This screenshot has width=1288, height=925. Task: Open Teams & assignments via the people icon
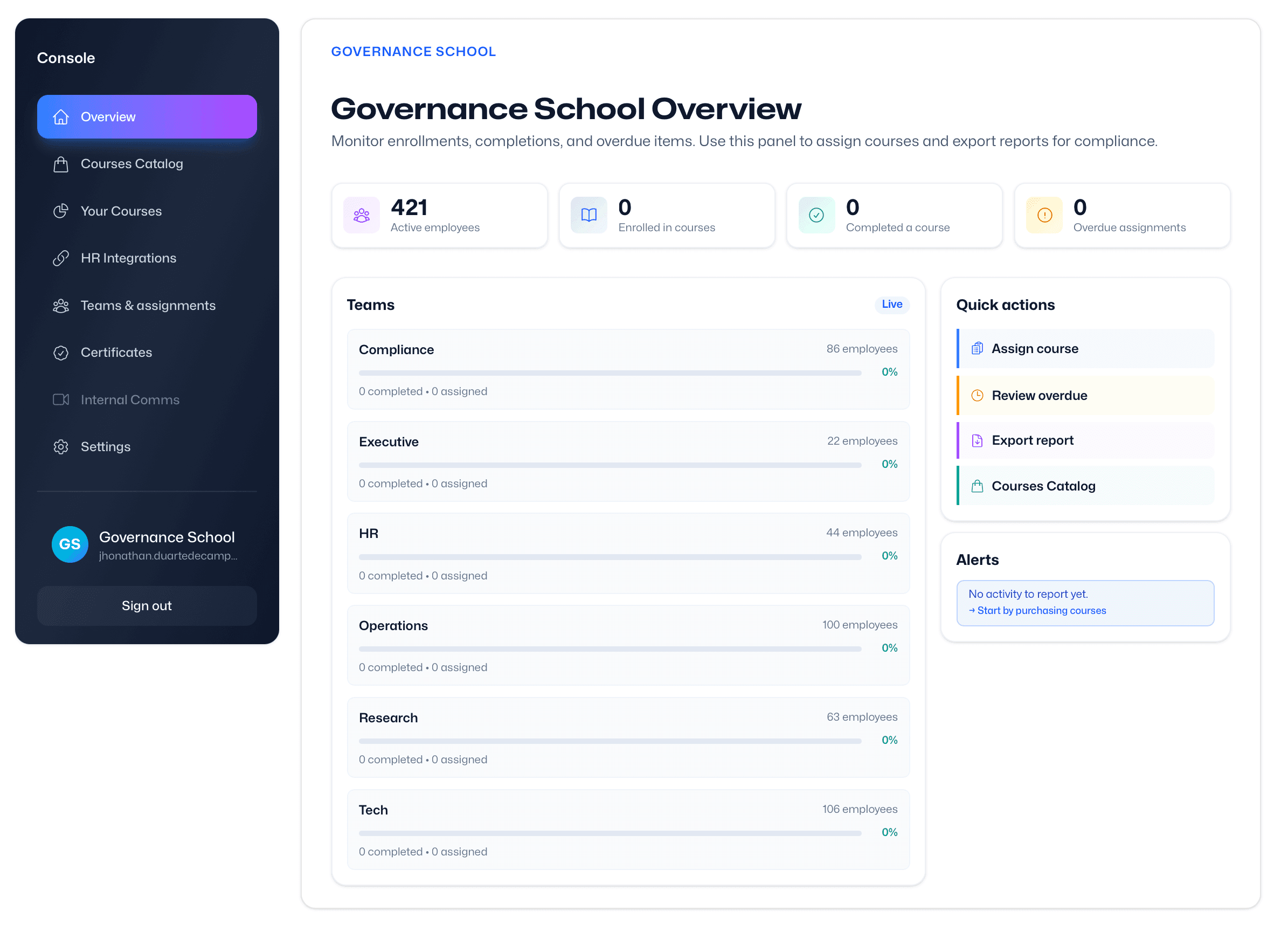[x=61, y=305]
